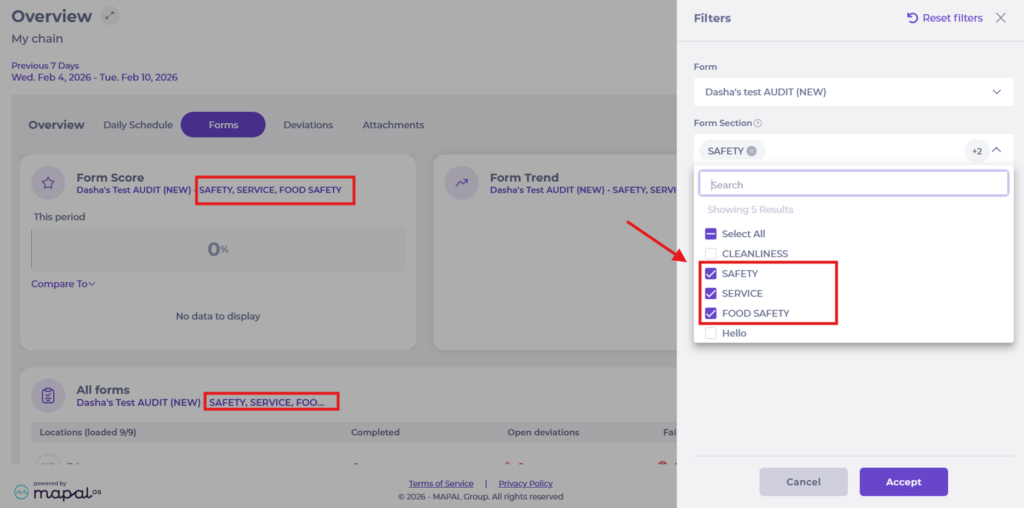
Task: Close the Filters panel with X icon
Action: (1000, 18)
